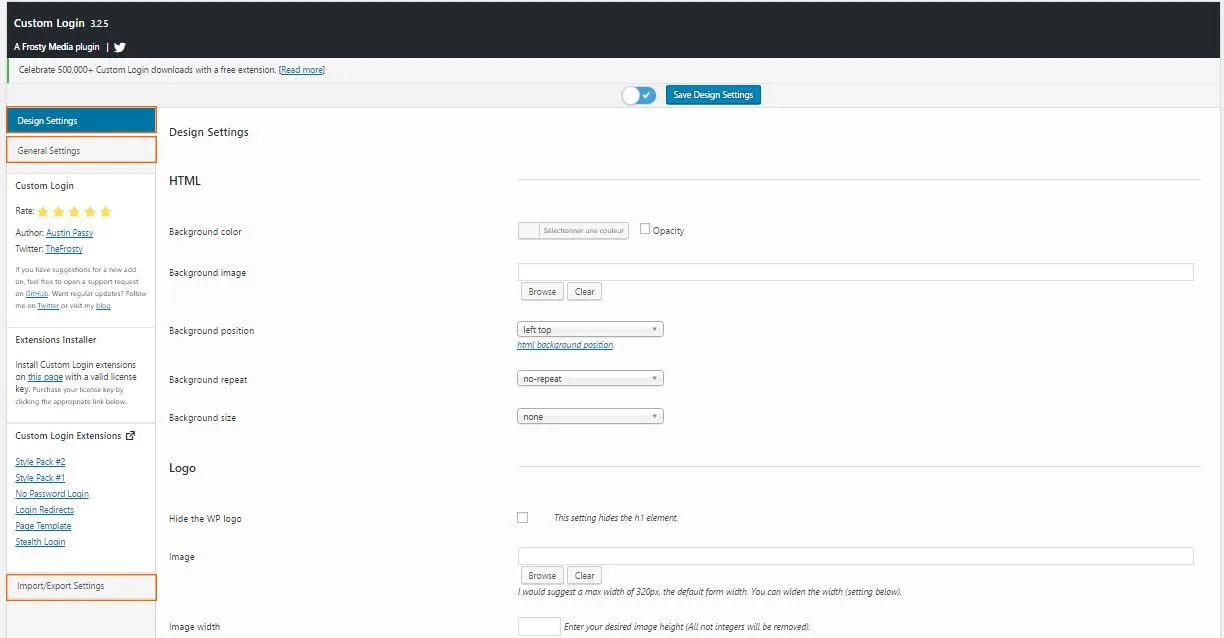Viewport: 1224px width, 638px height.
Task: Rate with the first star
Action: click(43, 212)
